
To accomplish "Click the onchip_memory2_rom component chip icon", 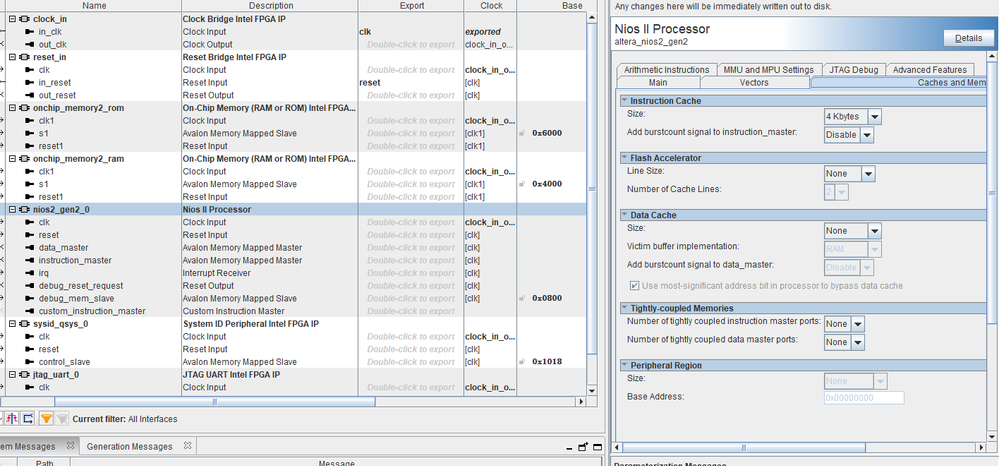I will [24, 108].
